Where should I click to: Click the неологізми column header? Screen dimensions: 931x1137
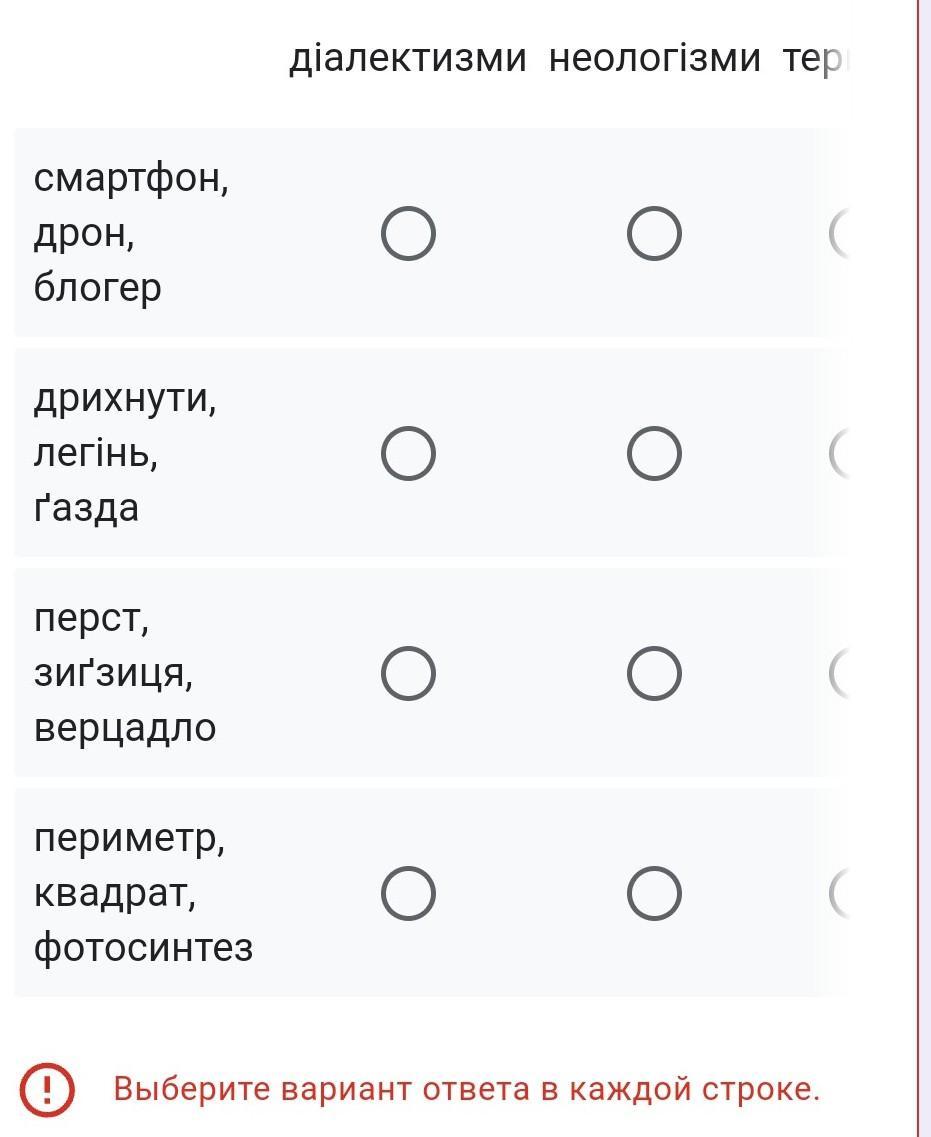pos(655,59)
